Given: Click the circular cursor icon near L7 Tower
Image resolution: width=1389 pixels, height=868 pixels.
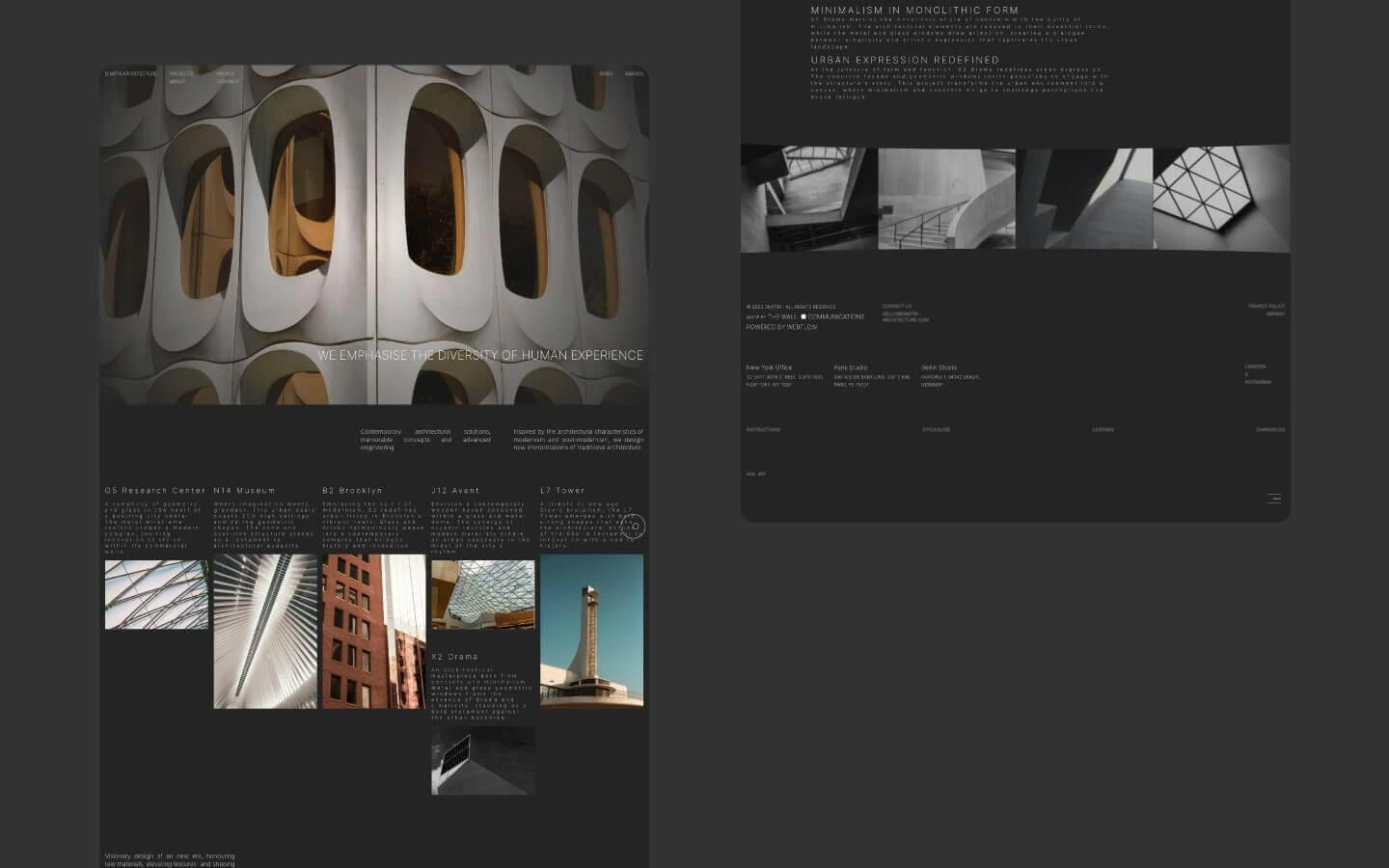Looking at the screenshot, I should click(x=634, y=526).
